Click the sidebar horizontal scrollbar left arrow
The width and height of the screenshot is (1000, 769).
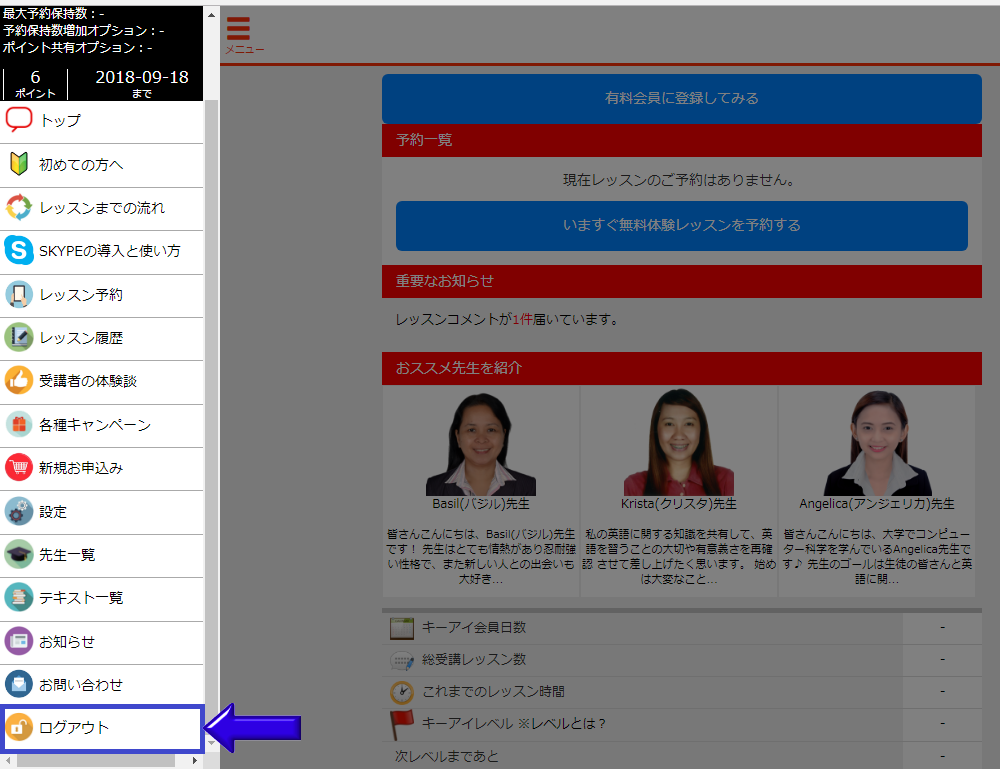[x=8, y=761]
